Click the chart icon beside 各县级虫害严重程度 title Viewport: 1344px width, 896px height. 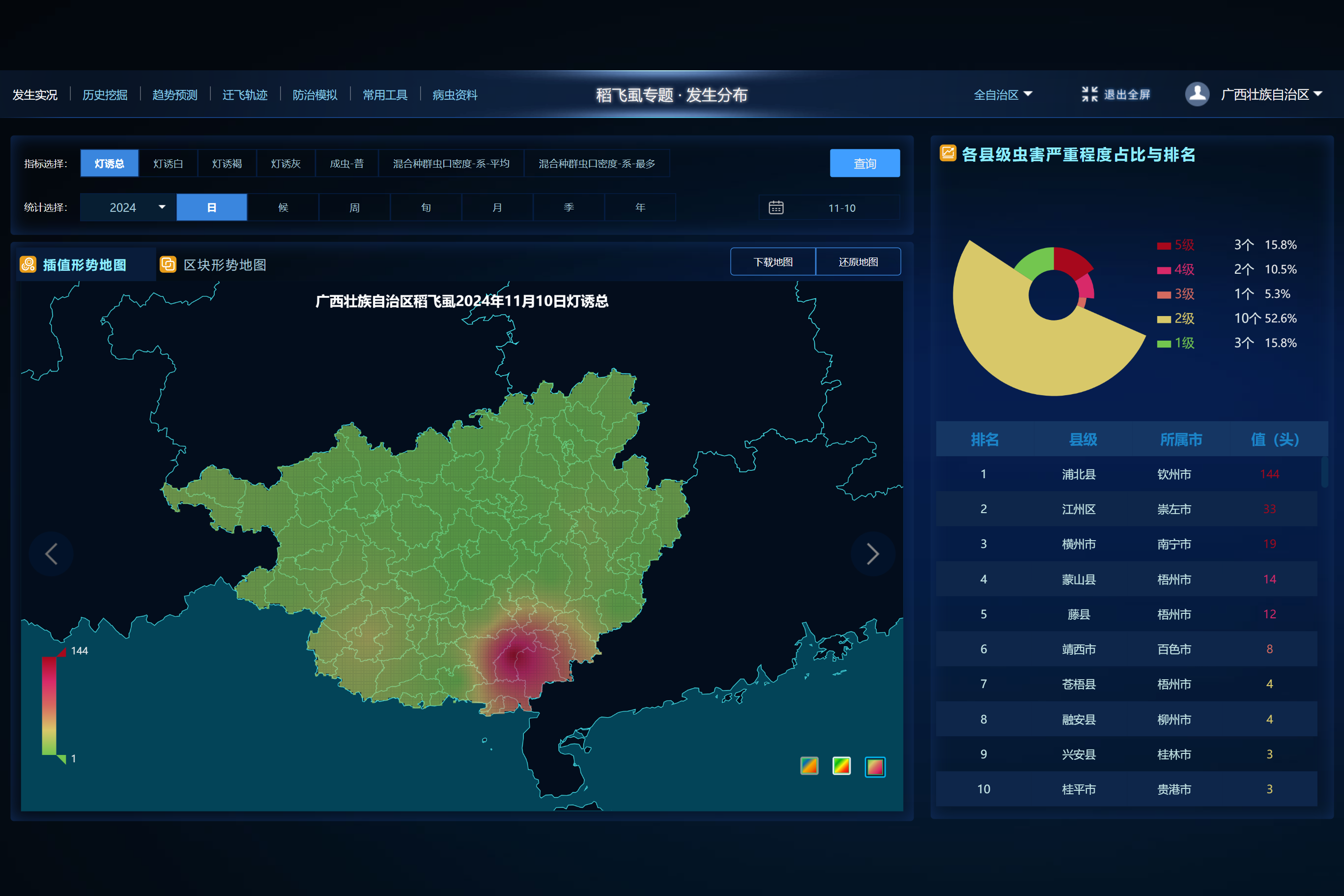click(x=947, y=153)
